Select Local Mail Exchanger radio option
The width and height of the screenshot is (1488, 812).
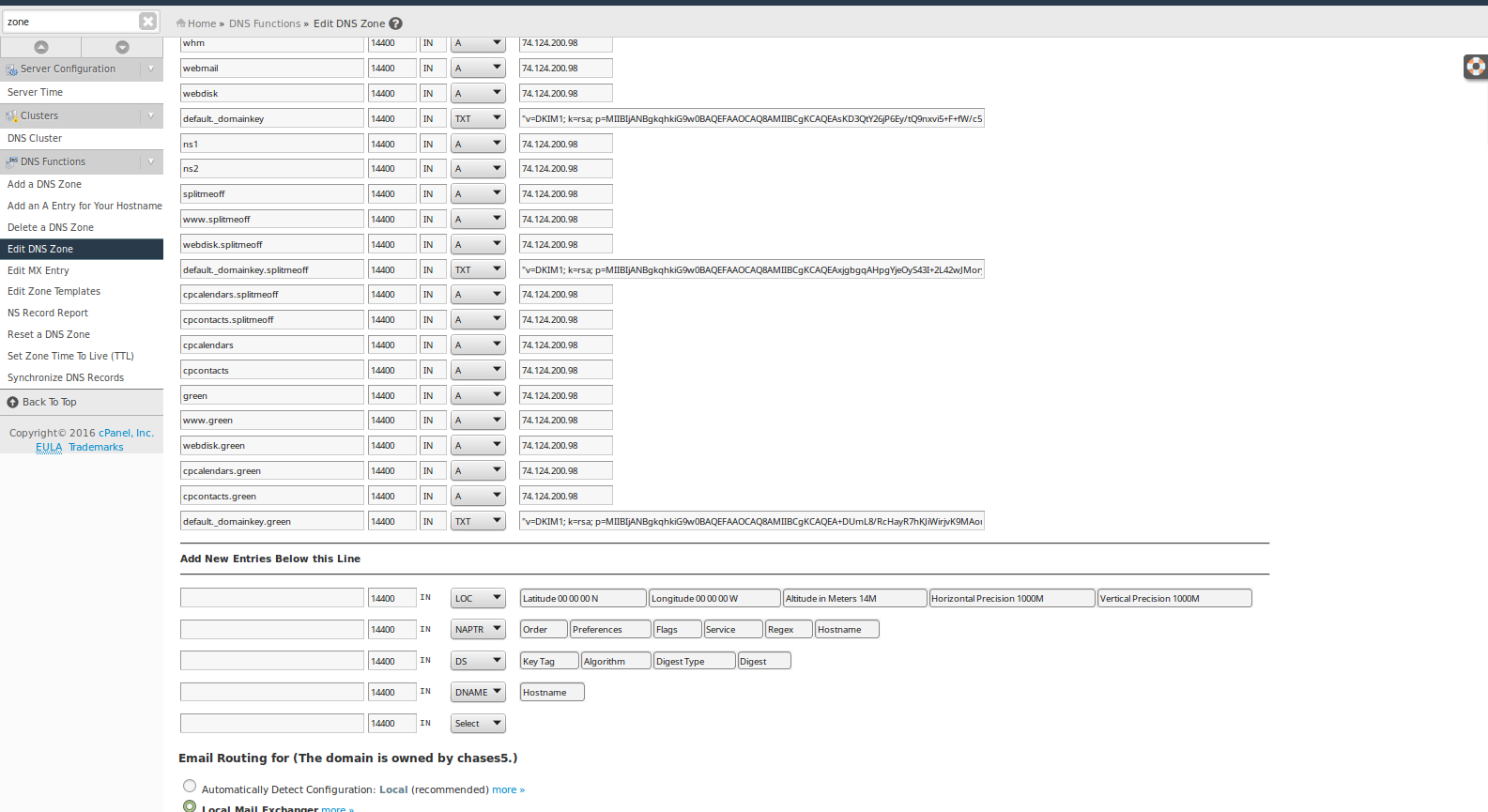point(190,806)
